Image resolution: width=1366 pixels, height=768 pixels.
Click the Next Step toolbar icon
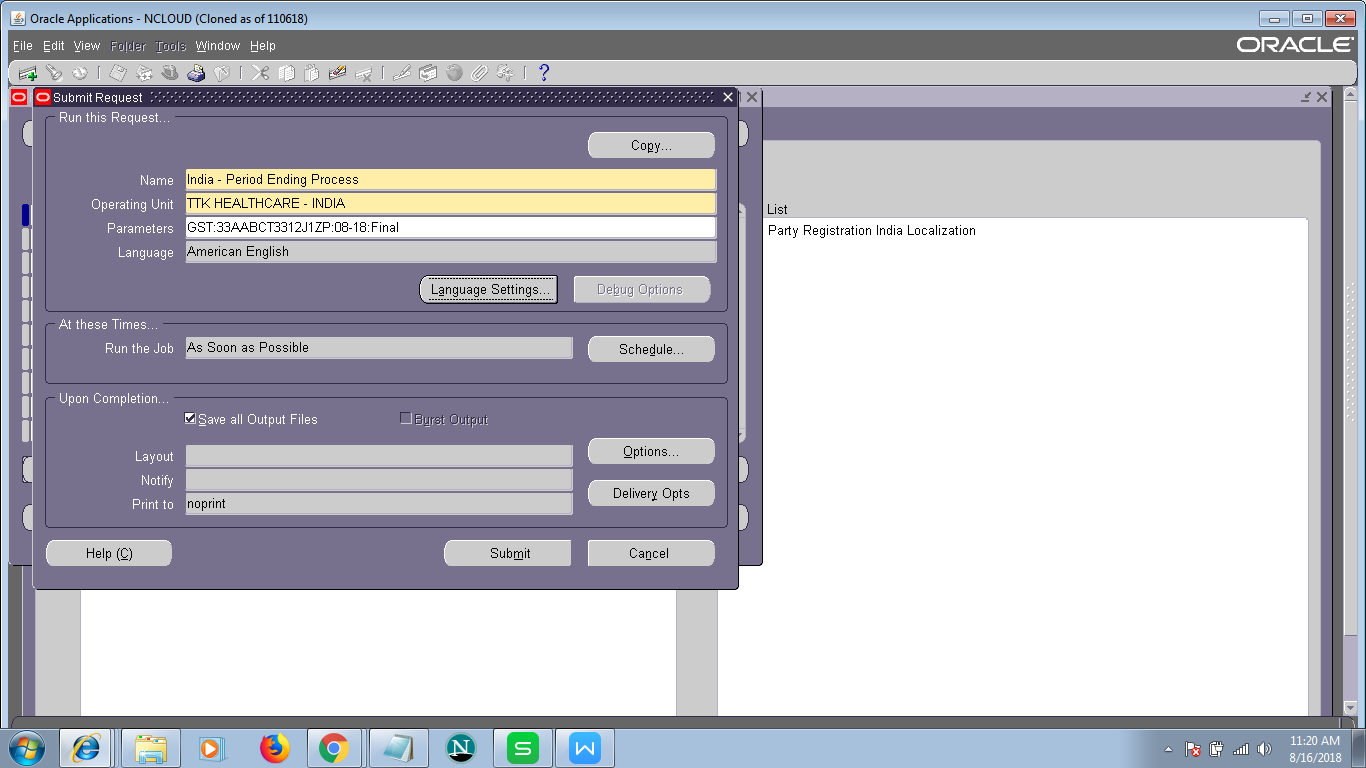tap(144, 73)
